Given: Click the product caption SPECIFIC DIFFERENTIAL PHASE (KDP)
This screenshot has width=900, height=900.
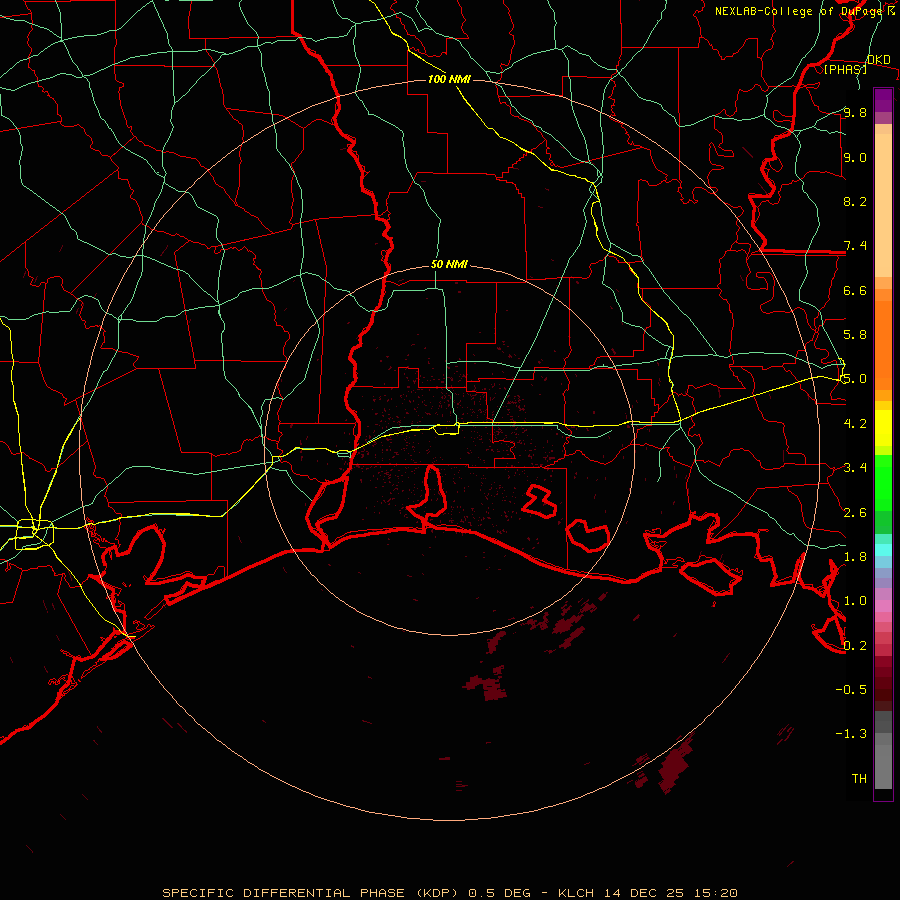Looking at the screenshot, I should click(310, 893).
